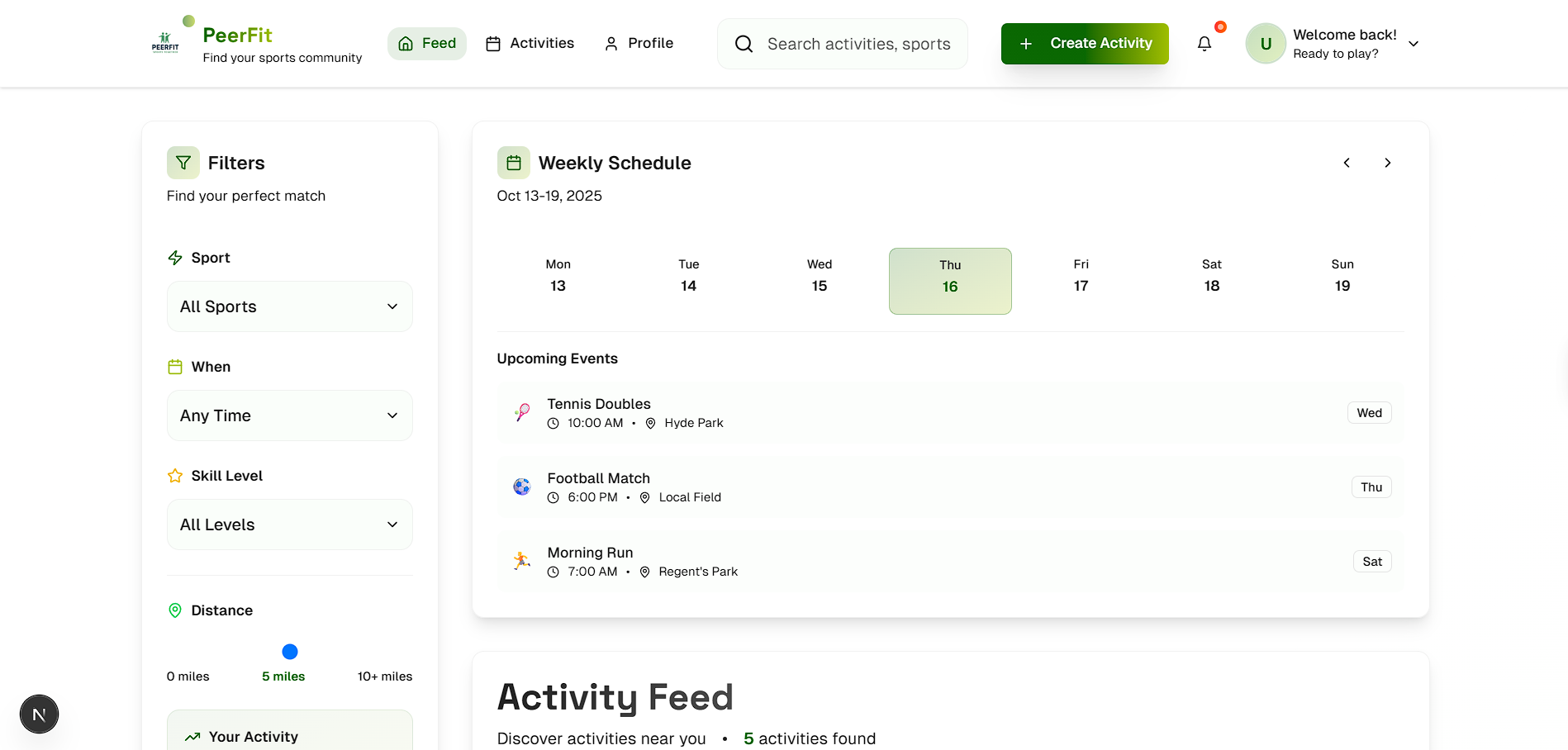Open the Profile tab
This screenshot has width=1568, height=750.
[x=639, y=44]
